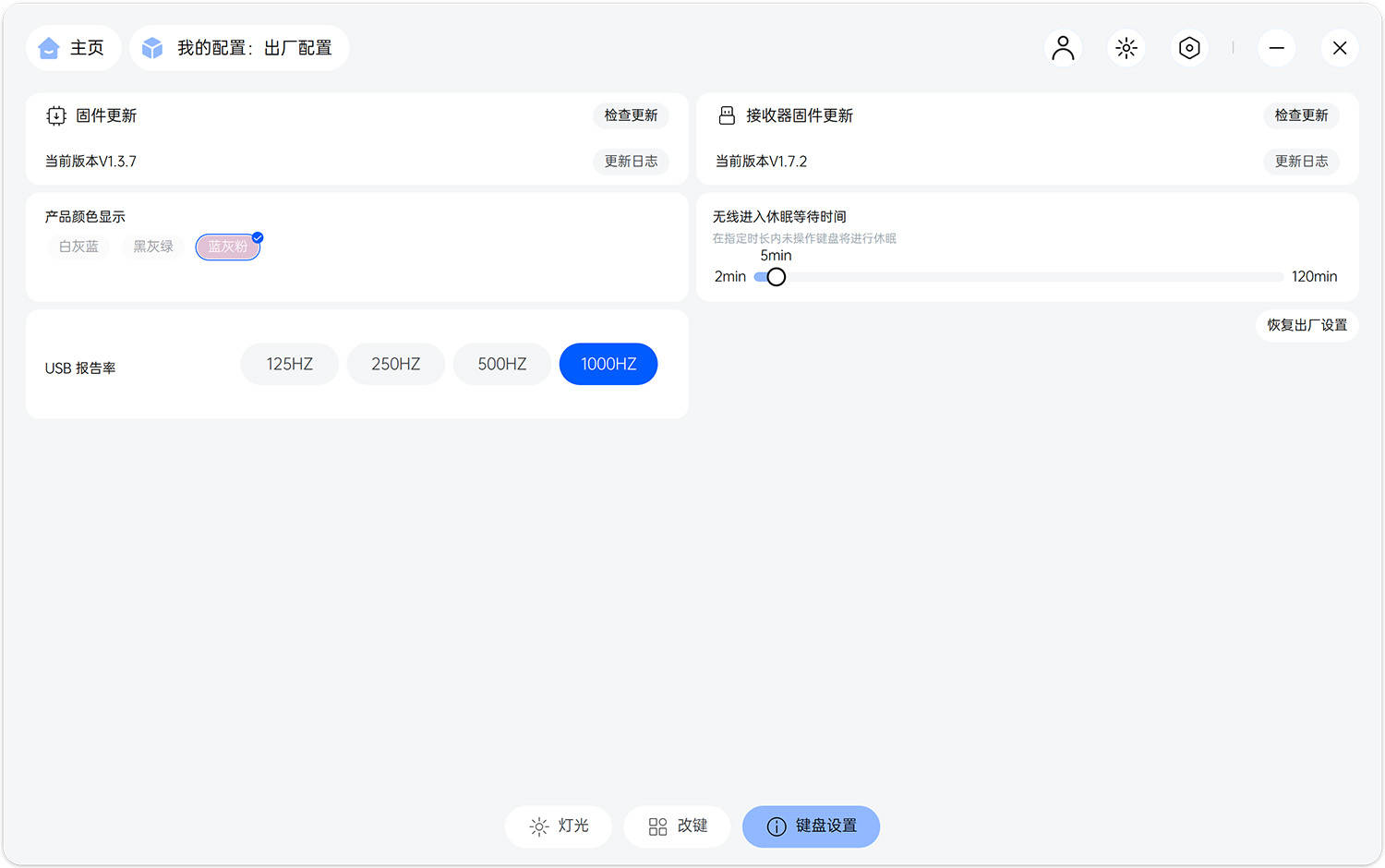1385x868 pixels.
Task: Switch to the 键盘设置 tab
Action: click(x=812, y=826)
